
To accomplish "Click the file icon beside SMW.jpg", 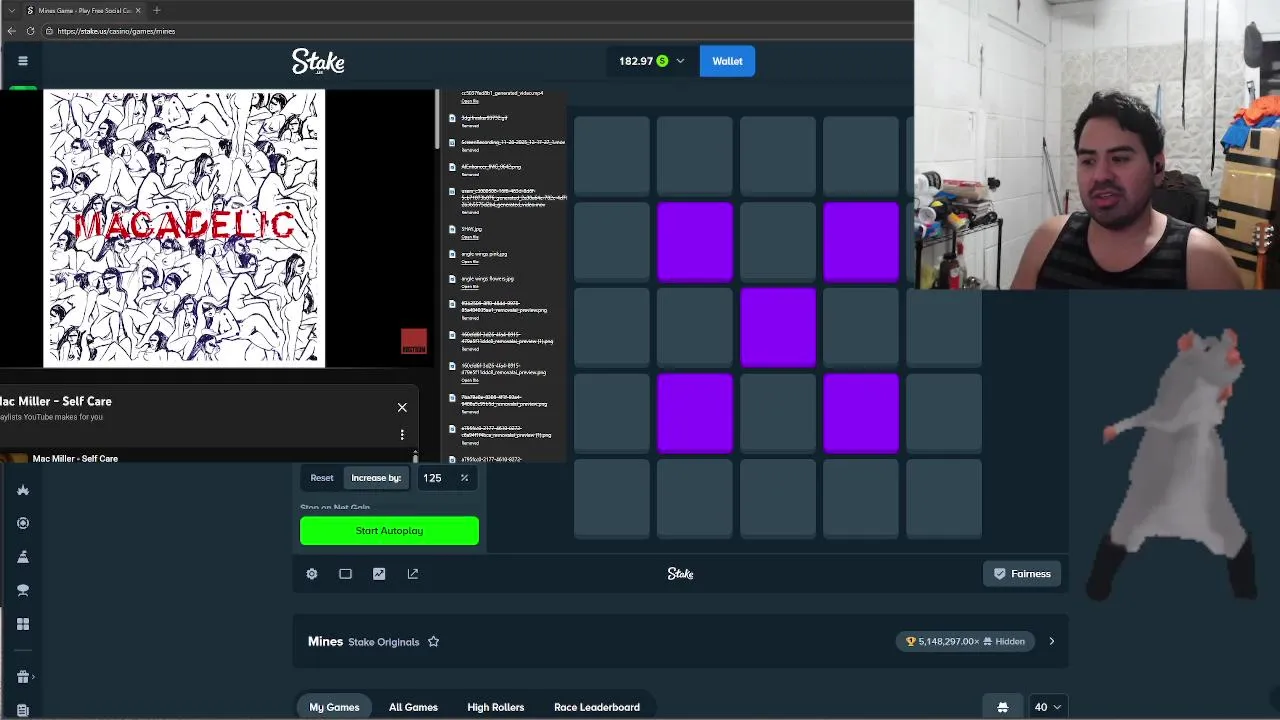I will pos(452,229).
